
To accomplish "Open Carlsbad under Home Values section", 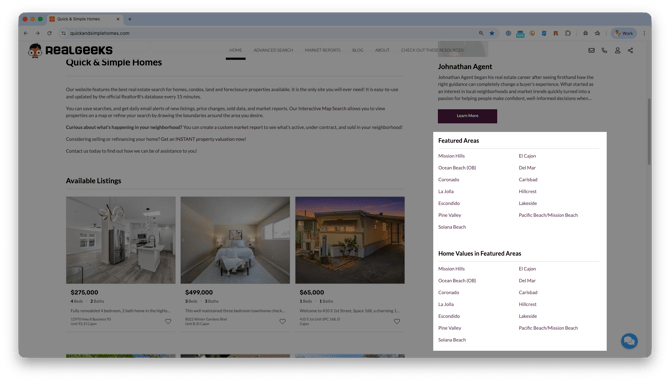I will point(528,293).
